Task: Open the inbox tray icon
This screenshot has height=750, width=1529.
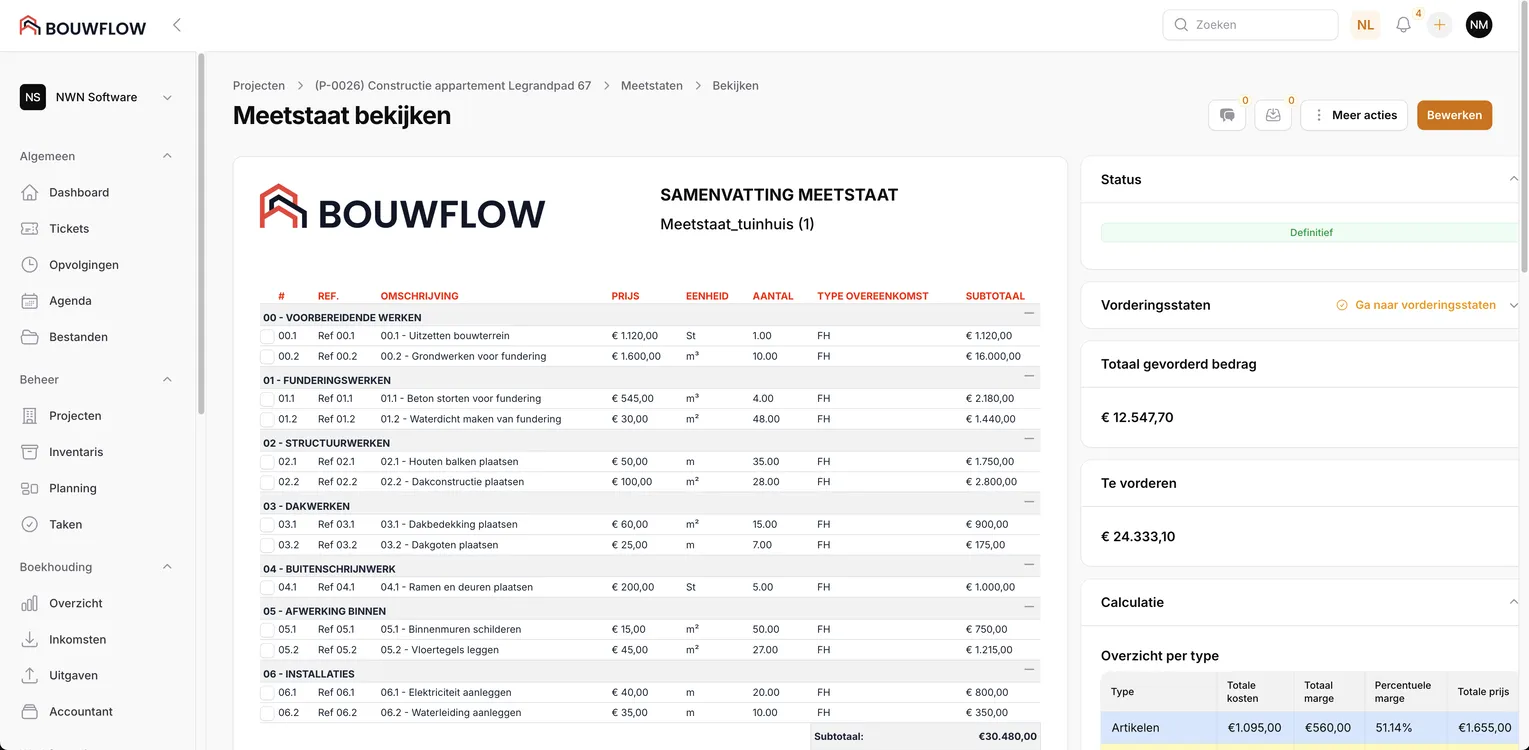Action: (x=1273, y=115)
